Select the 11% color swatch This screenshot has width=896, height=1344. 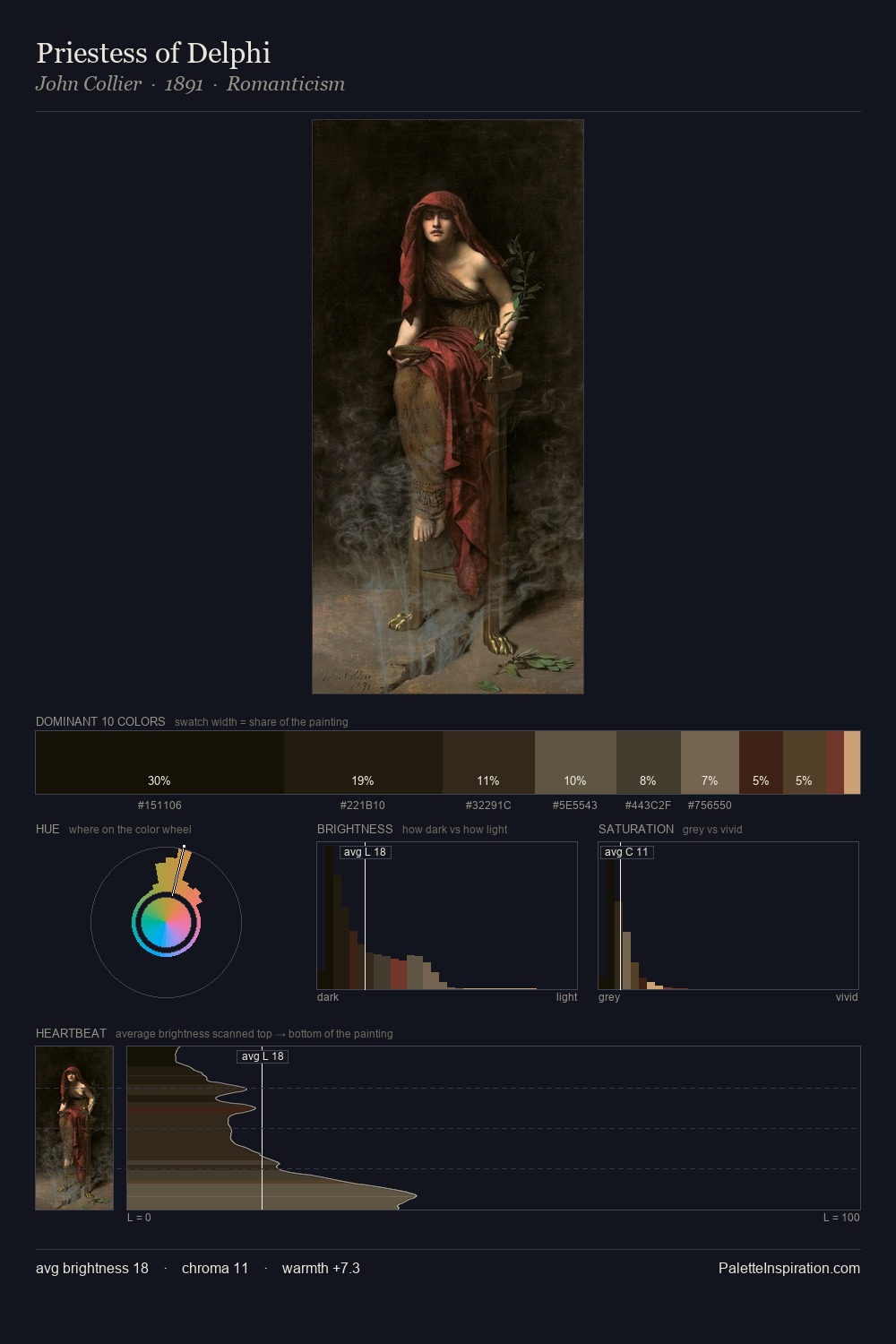point(488,762)
